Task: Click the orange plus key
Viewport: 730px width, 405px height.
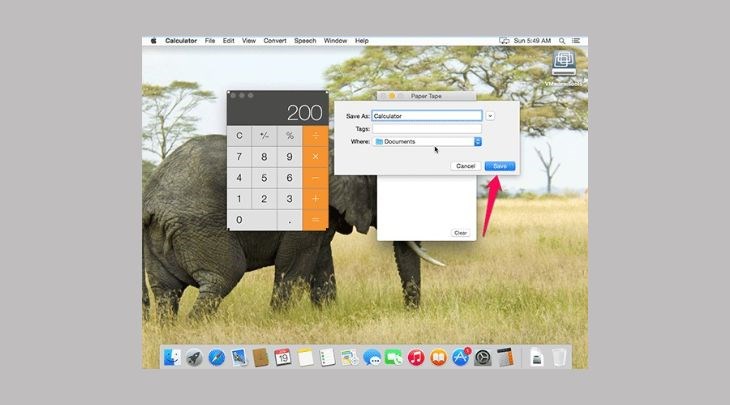Action: pos(315,199)
